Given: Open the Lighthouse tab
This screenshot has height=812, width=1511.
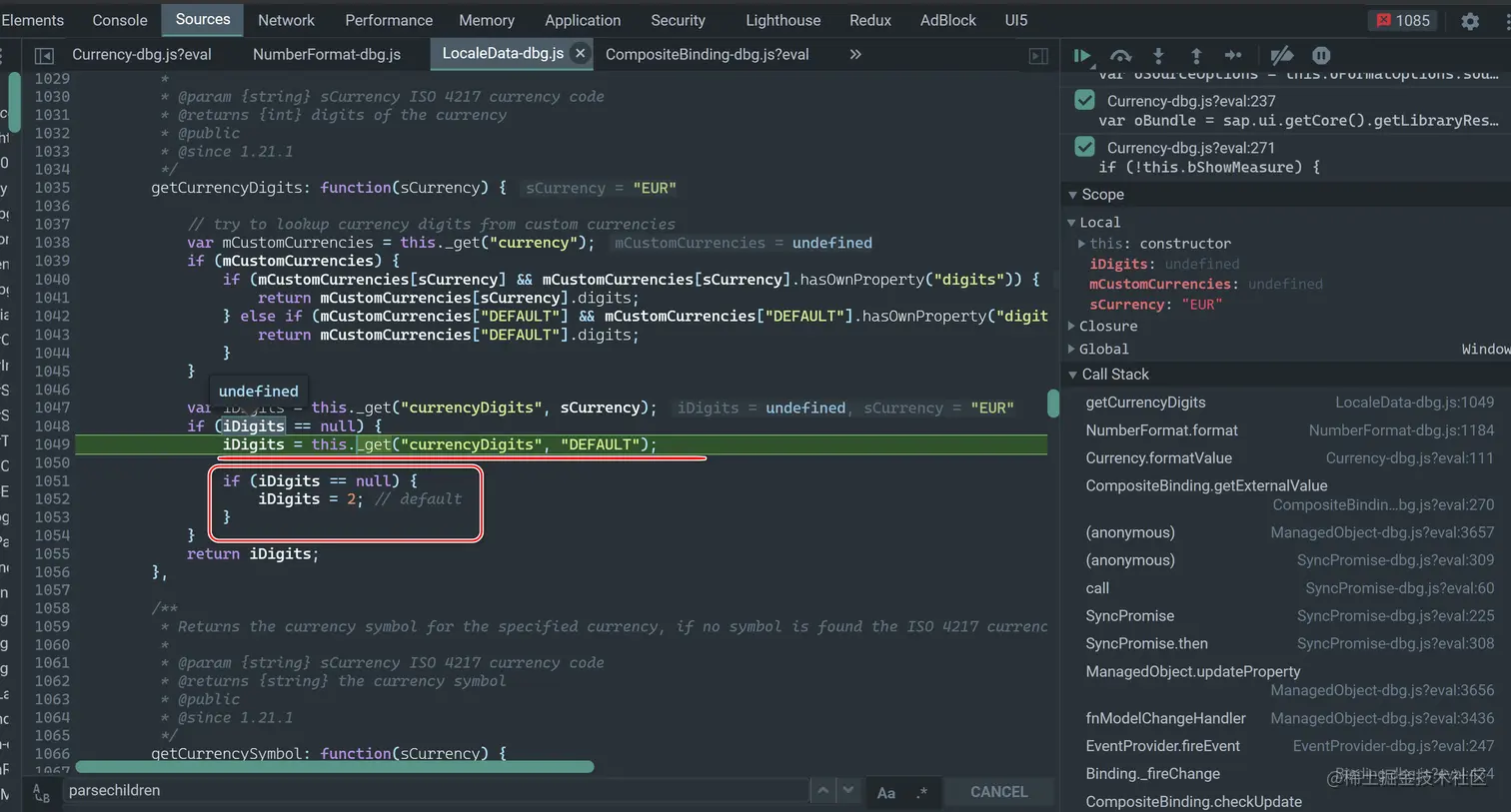Looking at the screenshot, I should [x=783, y=20].
